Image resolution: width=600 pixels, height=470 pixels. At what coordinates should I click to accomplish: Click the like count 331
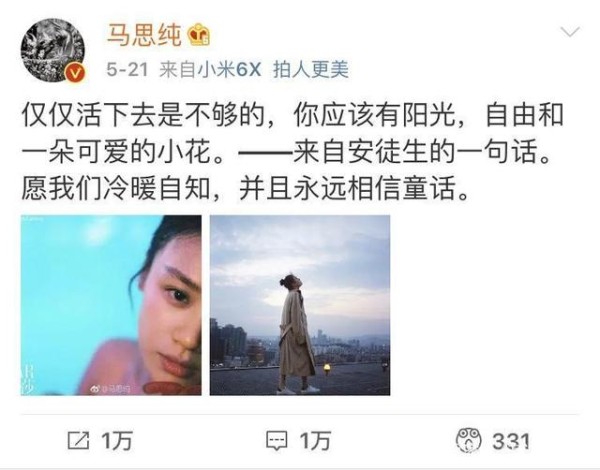(511, 441)
